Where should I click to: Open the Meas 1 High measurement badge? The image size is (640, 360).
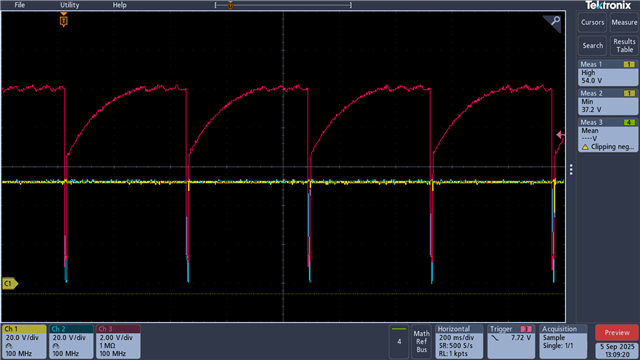[608, 73]
